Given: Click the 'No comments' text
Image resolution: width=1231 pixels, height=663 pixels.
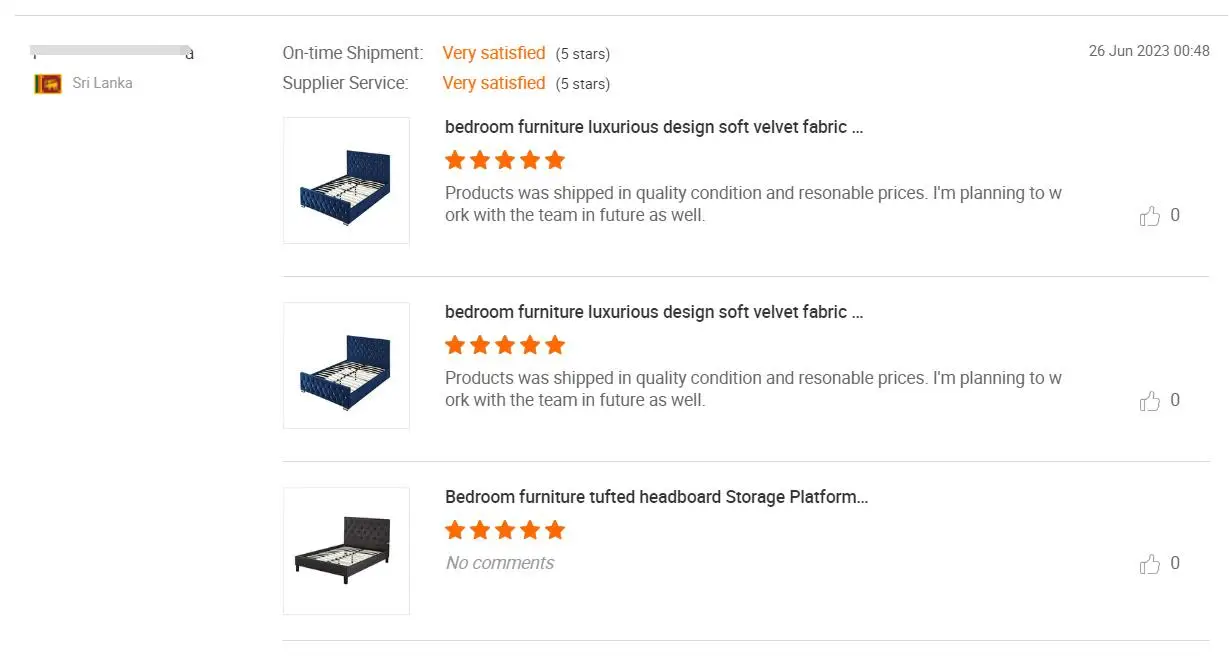Looking at the screenshot, I should pos(500,563).
